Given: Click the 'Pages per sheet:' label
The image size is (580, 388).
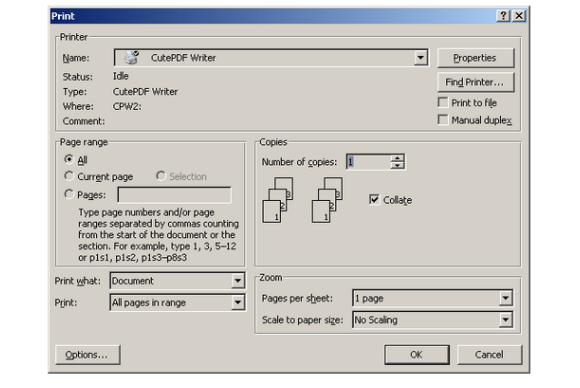Looking at the screenshot, I should (x=297, y=298).
